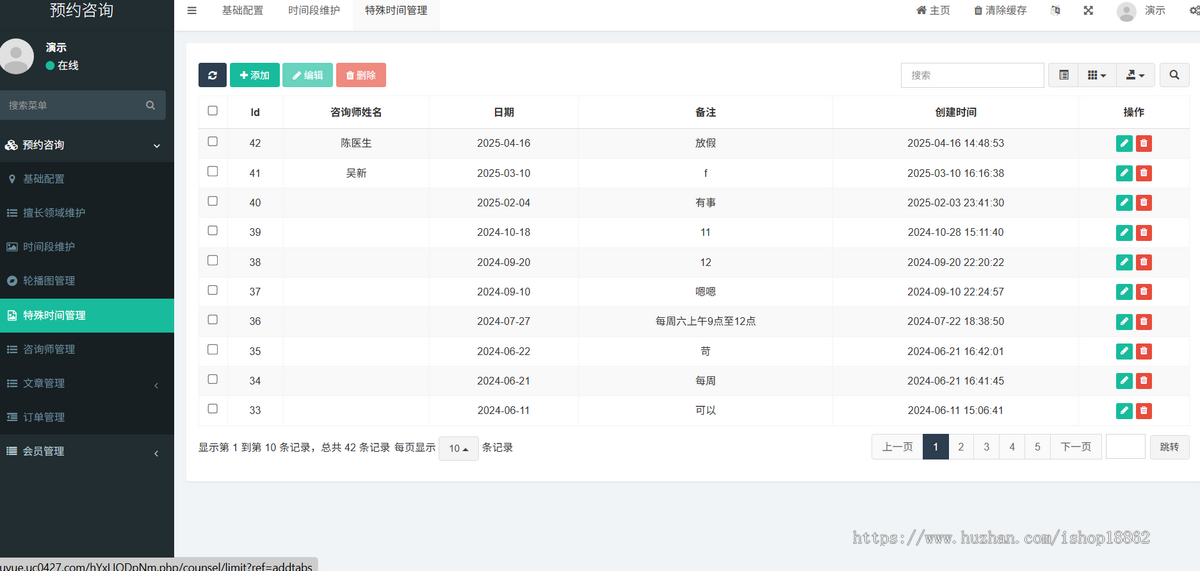Delete row 33 with trash icon
The image size is (1200, 571).
coord(1144,410)
